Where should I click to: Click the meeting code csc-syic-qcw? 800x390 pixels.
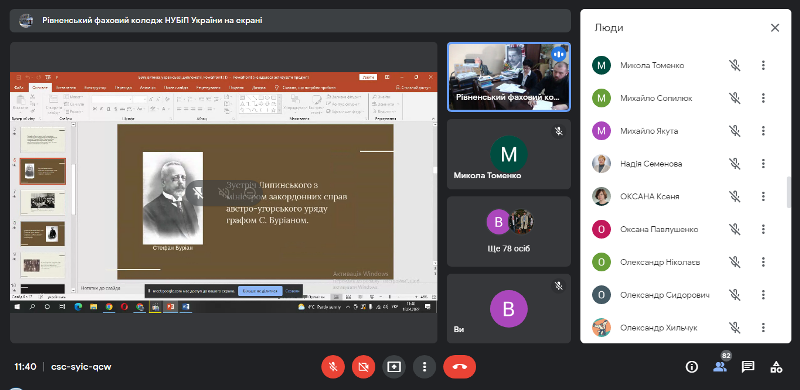pos(81,367)
